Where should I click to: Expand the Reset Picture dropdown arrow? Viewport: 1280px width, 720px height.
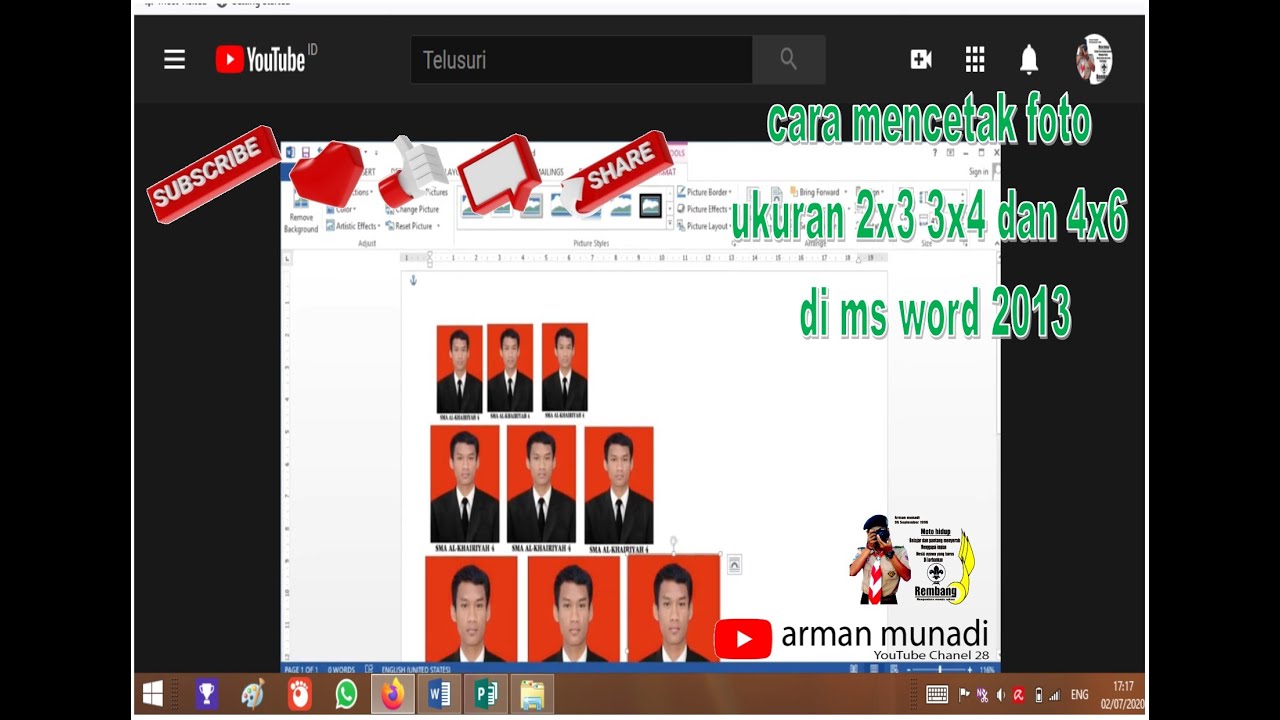(x=438, y=226)
